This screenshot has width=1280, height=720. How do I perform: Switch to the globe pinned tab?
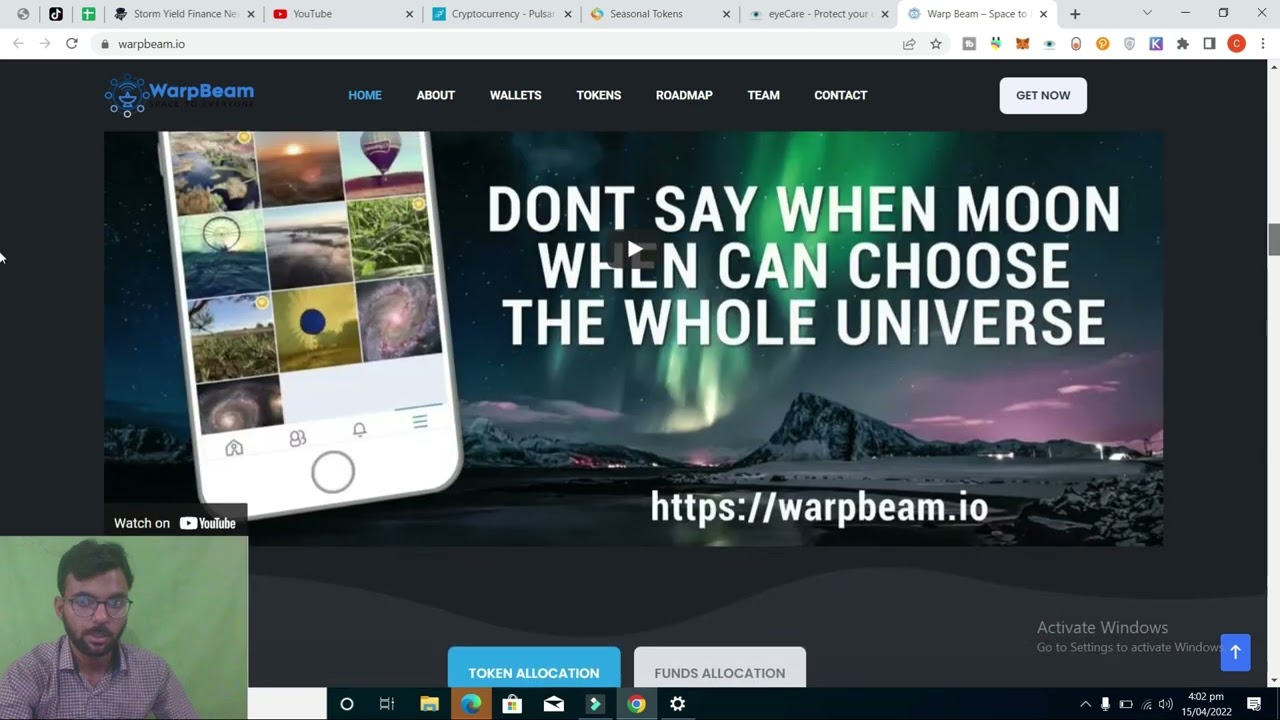[23, 14]
